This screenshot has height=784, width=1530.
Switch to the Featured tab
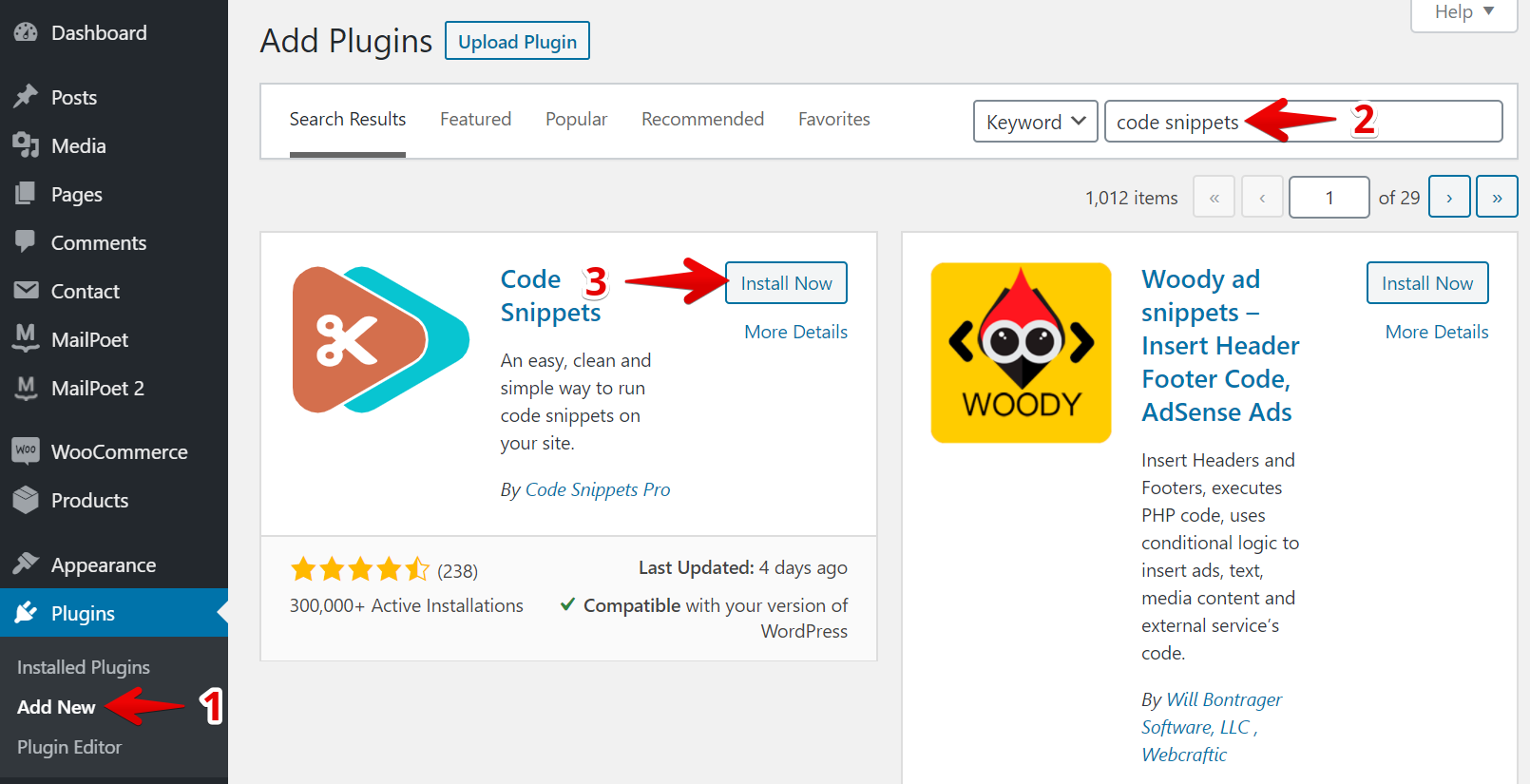[475, 119]
